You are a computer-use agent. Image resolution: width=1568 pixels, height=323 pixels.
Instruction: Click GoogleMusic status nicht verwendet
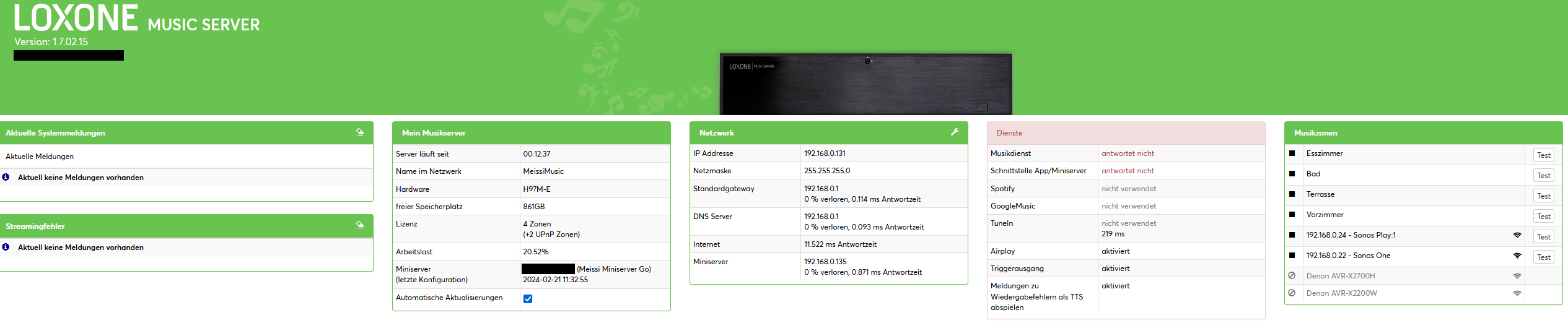click(1129, 206)
